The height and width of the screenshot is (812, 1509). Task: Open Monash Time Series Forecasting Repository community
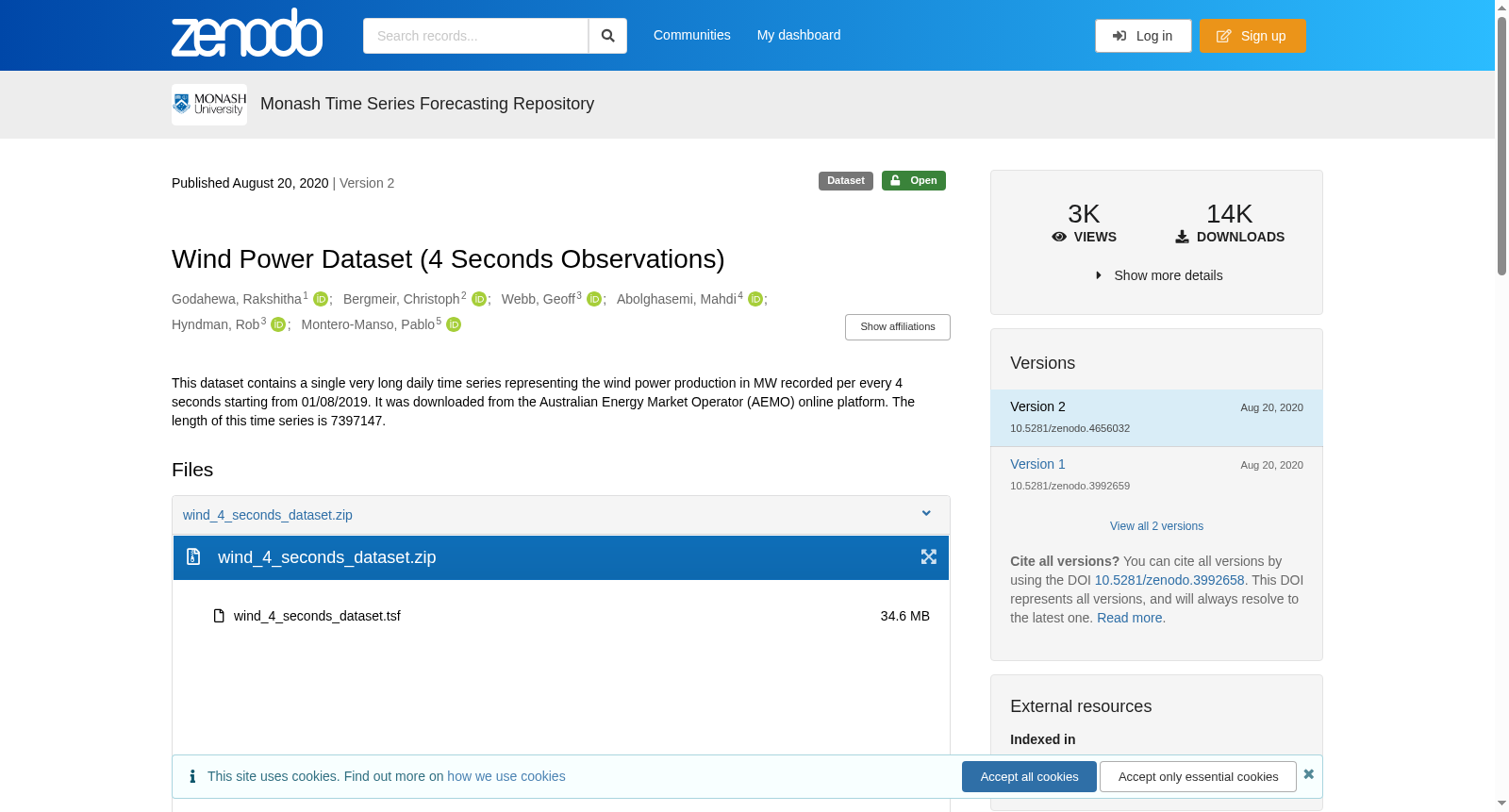427,104
